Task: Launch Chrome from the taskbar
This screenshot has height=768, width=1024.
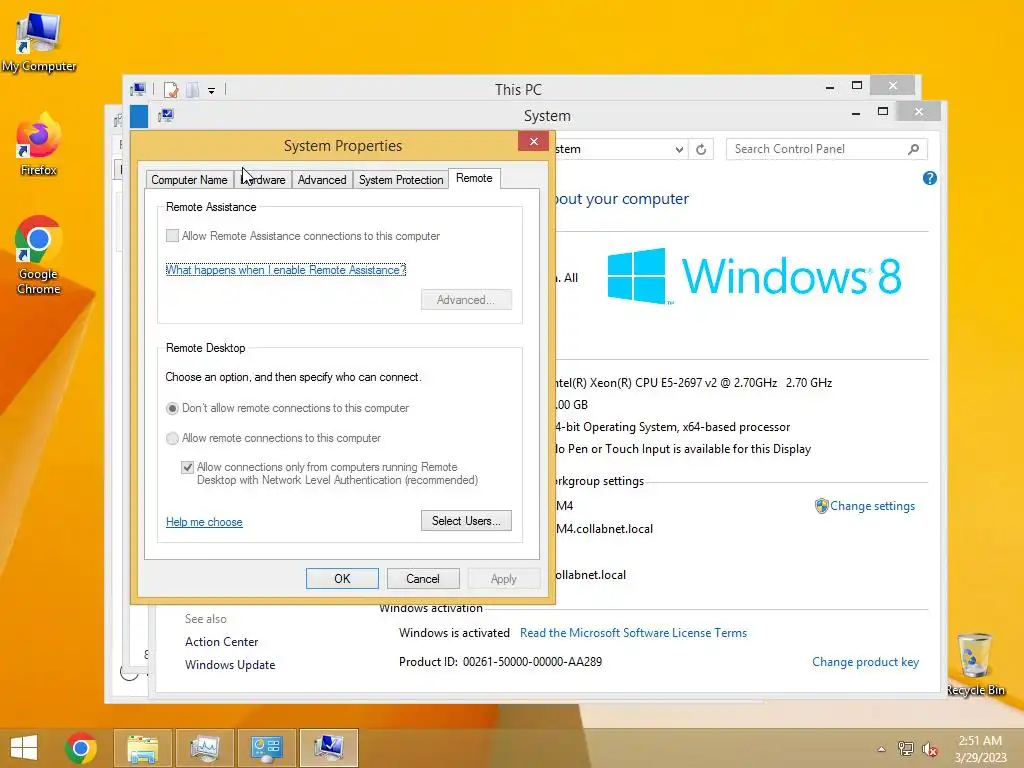Action: tap(81, 748)
